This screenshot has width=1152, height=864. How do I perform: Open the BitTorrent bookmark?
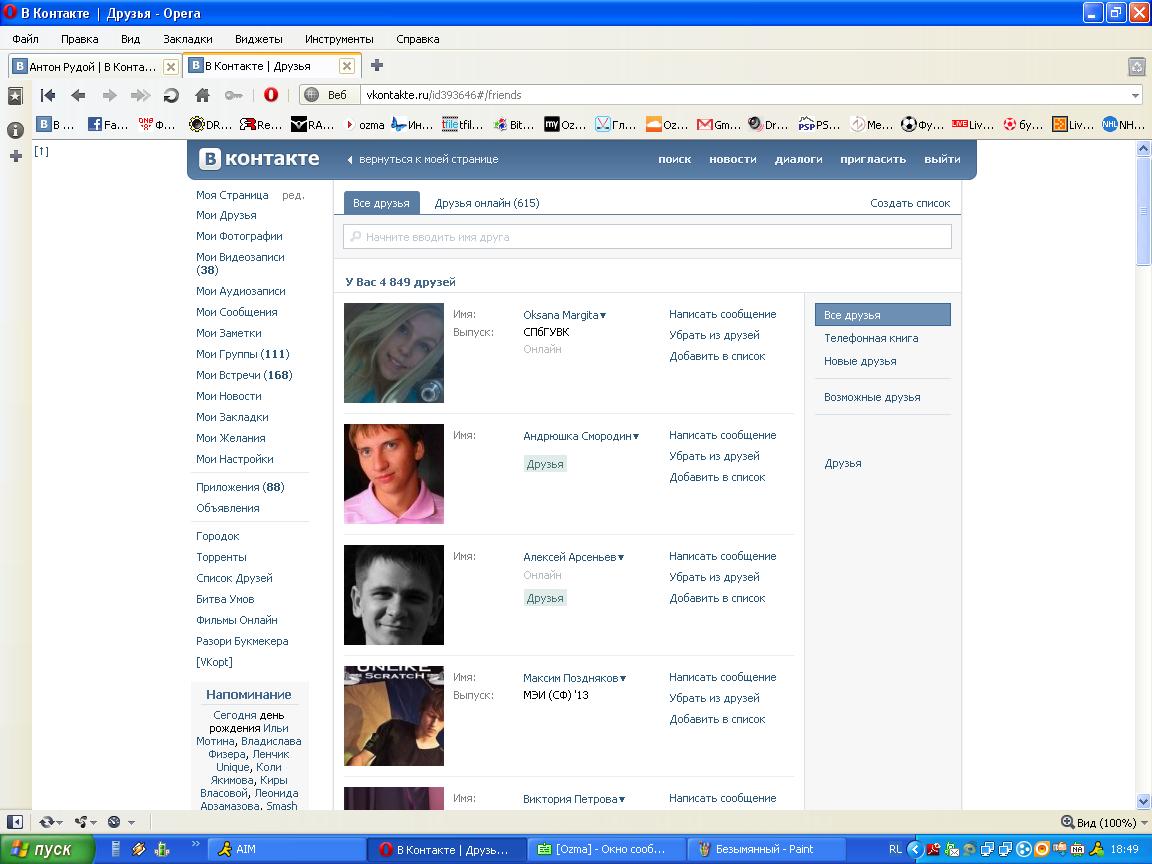[x=514, y=125]
